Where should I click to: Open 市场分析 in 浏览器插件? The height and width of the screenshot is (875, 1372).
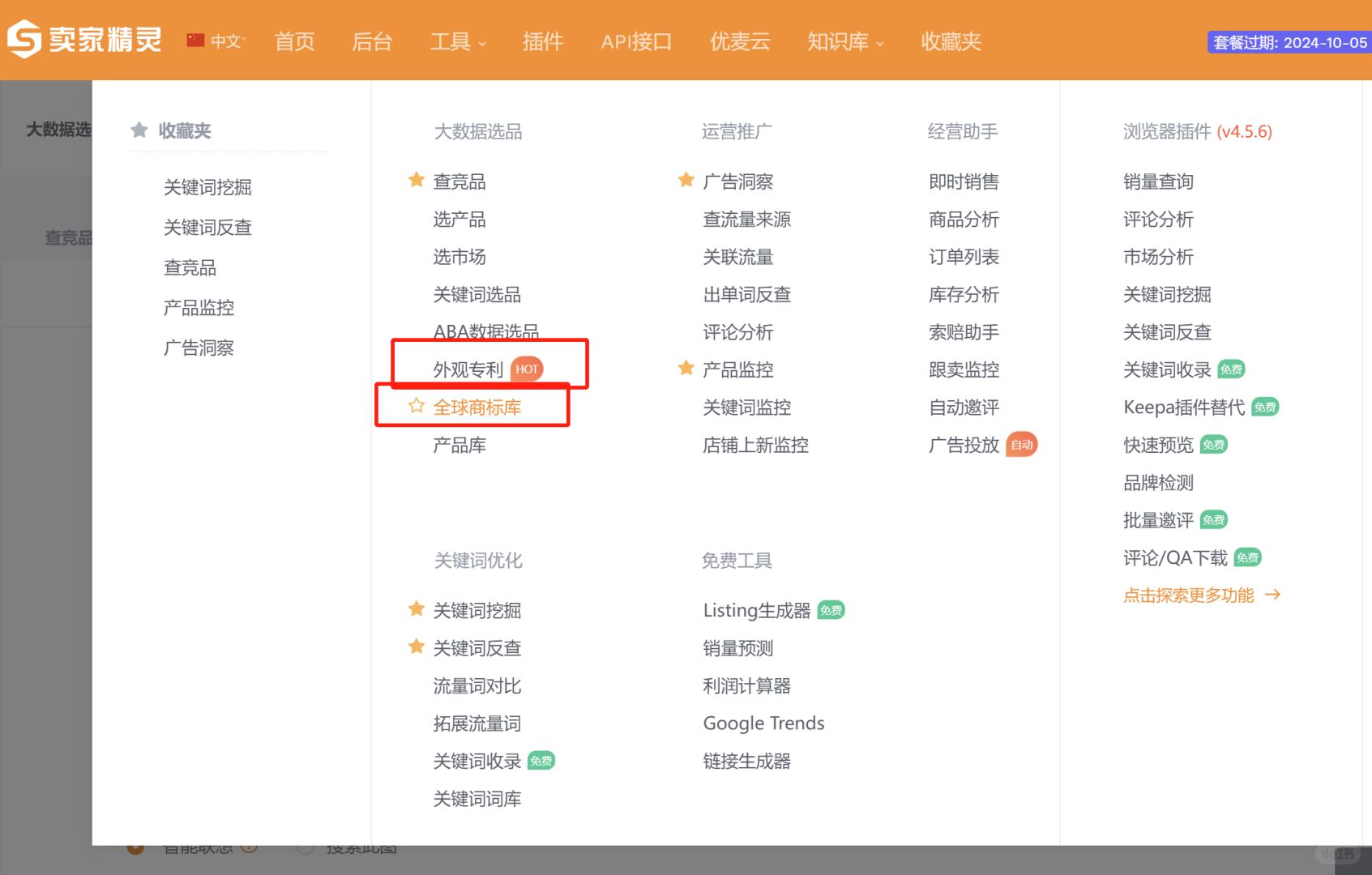[1158, 257]
